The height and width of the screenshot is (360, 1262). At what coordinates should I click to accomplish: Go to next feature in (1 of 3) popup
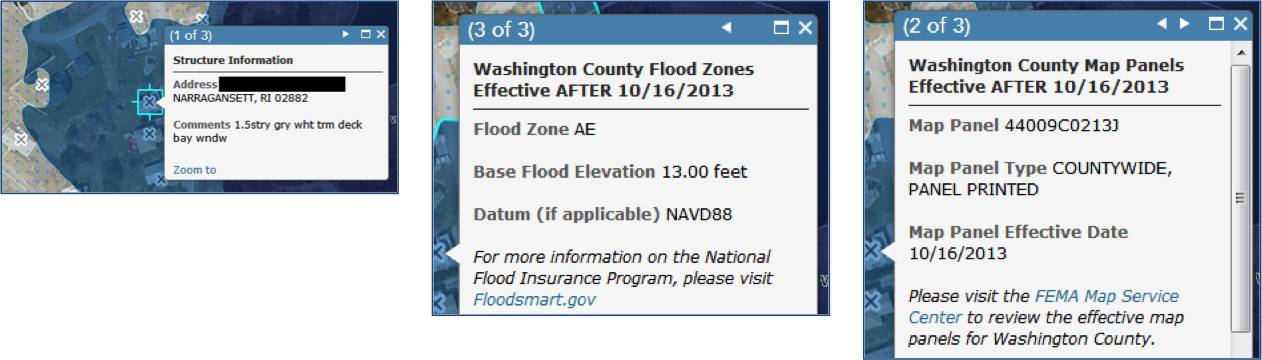[346, 35]
